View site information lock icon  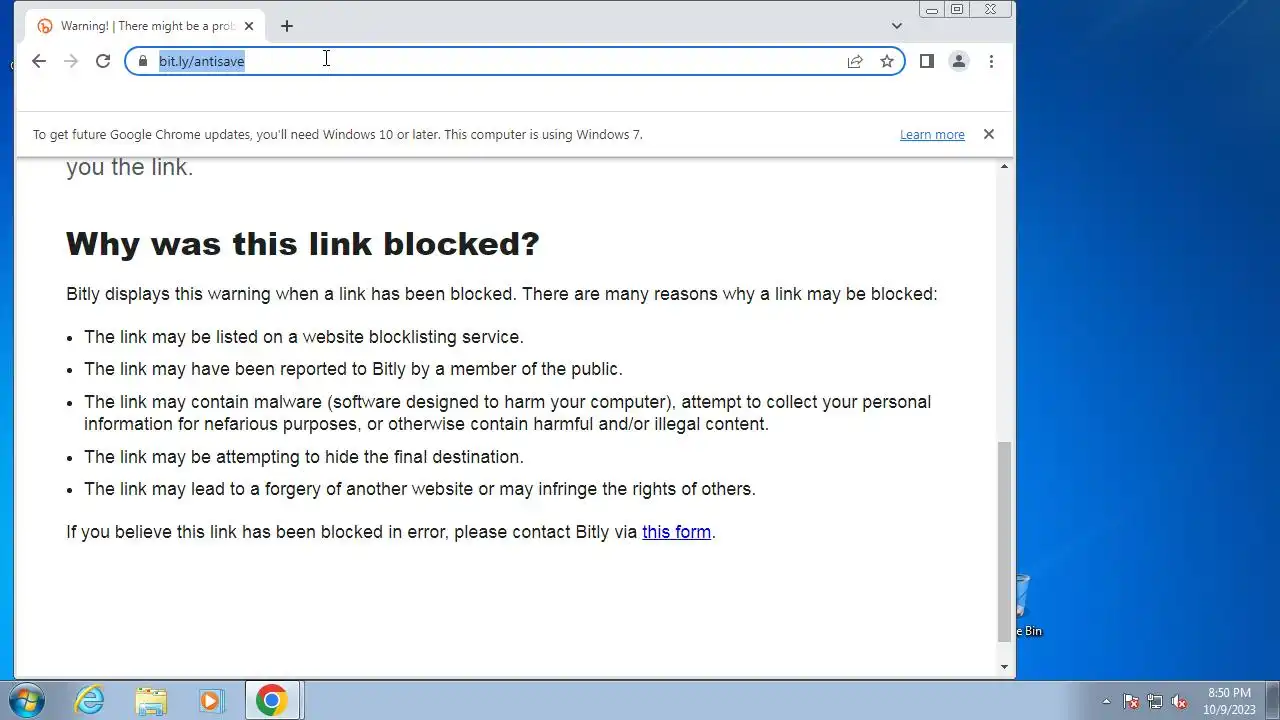[142, 61]
